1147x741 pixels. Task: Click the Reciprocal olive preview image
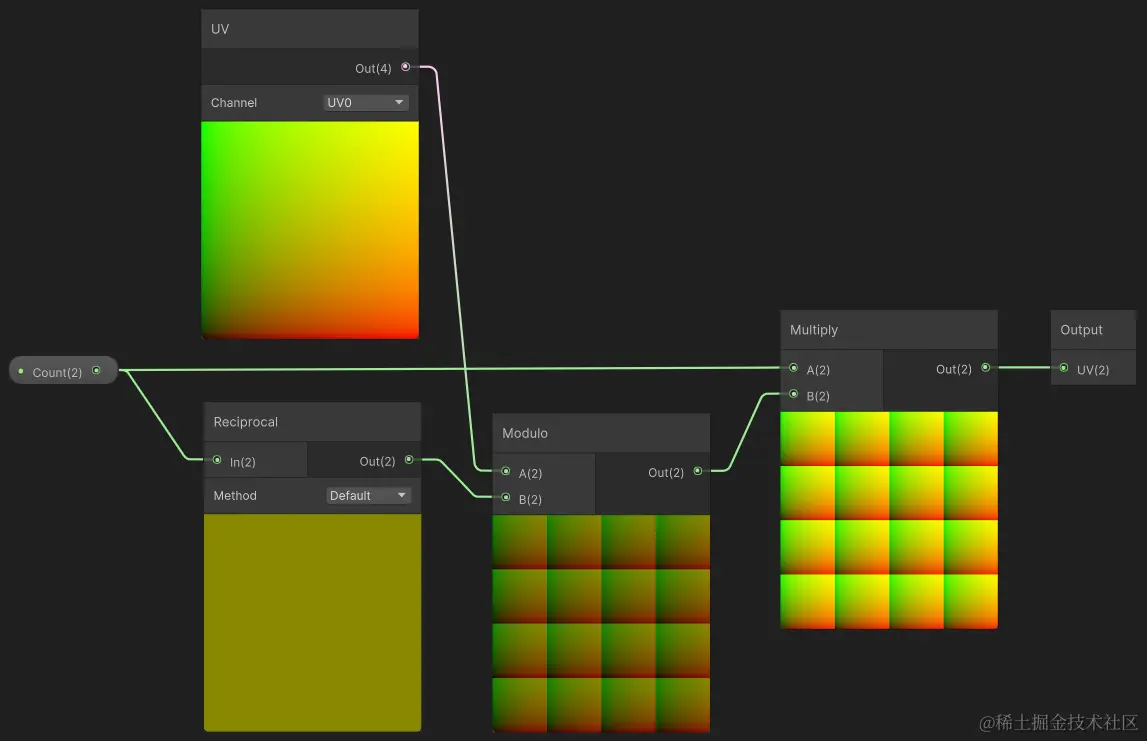pyautogui.click(x=312, y=622)
